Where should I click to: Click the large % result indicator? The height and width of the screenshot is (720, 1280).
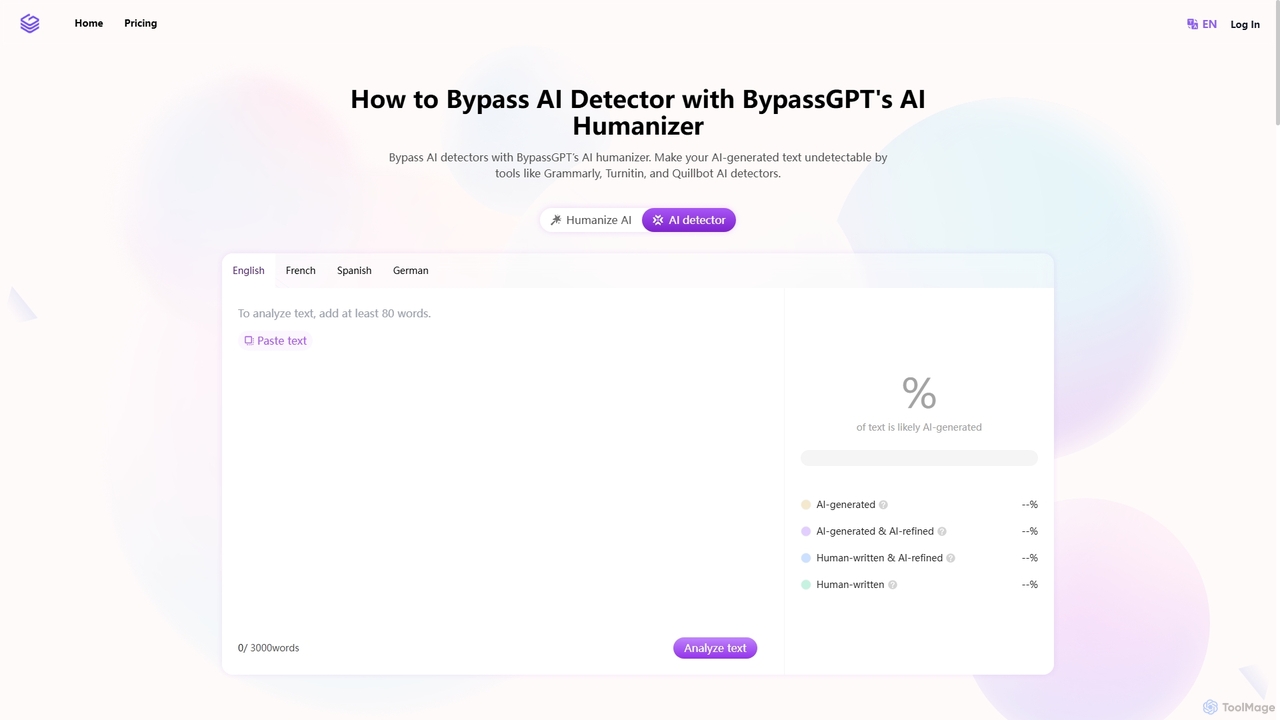(x=919, y=393)
